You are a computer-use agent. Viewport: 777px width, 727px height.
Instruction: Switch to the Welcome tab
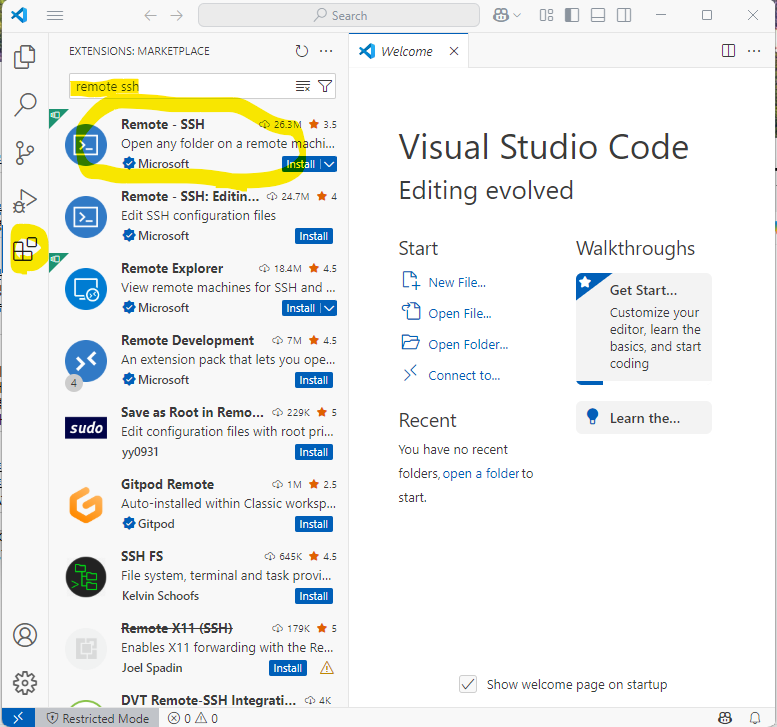click(x=406, y=51)
